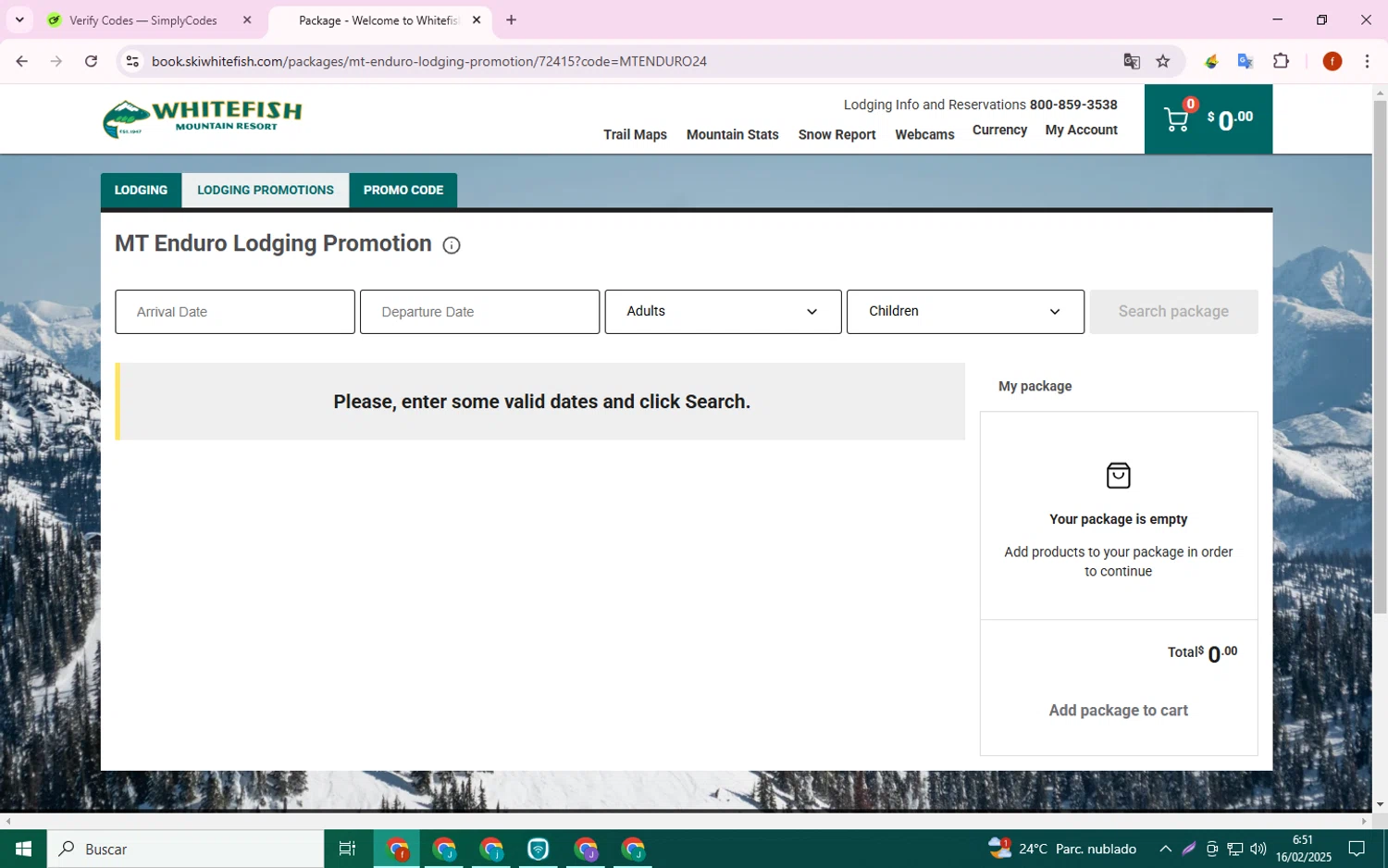Click the Arrival Date field
Image resolution: width=1388 pixels, height=868 pixels.
(235, 312)
